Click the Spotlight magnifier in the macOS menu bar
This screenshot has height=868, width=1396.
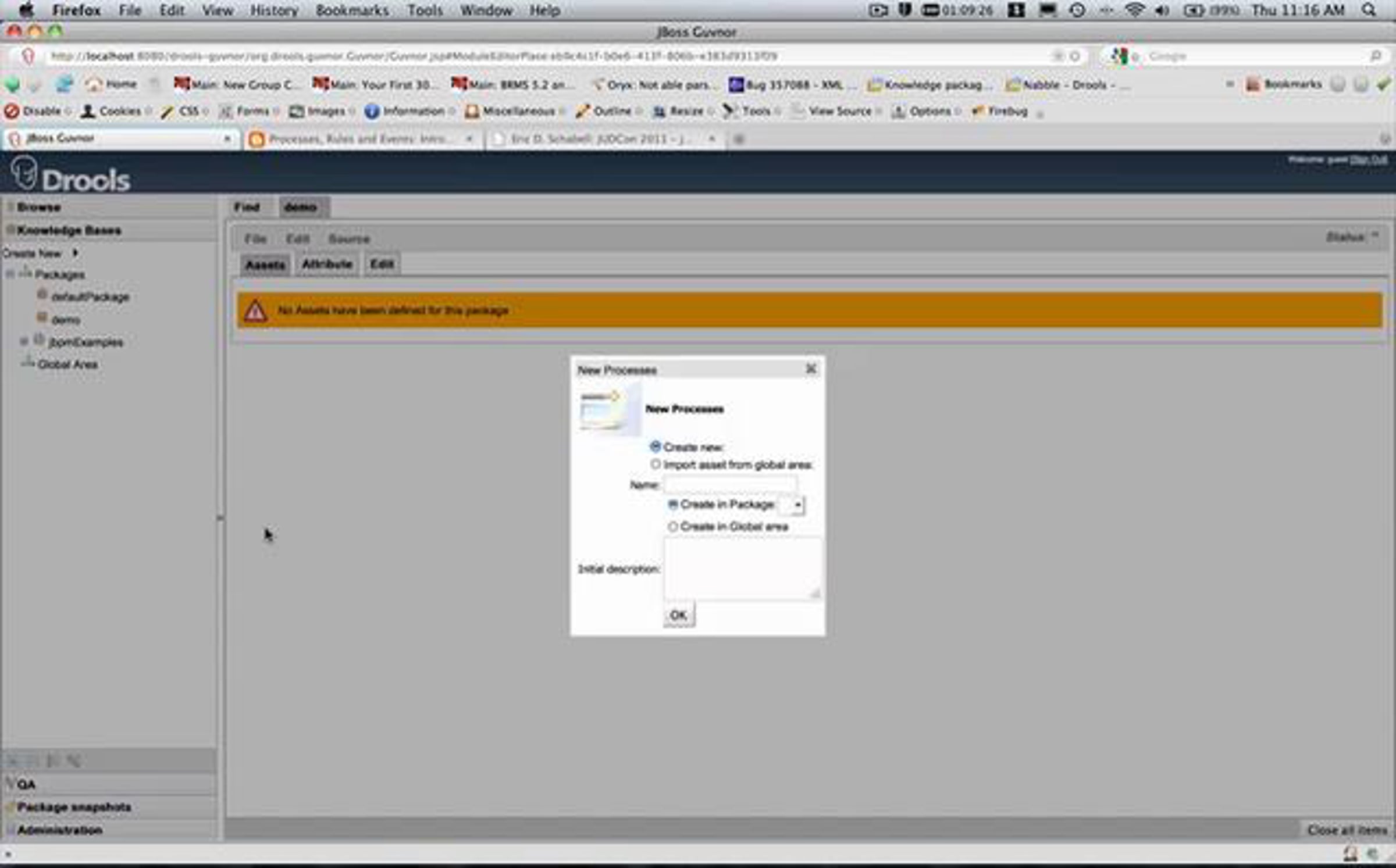pos(1369,10)
